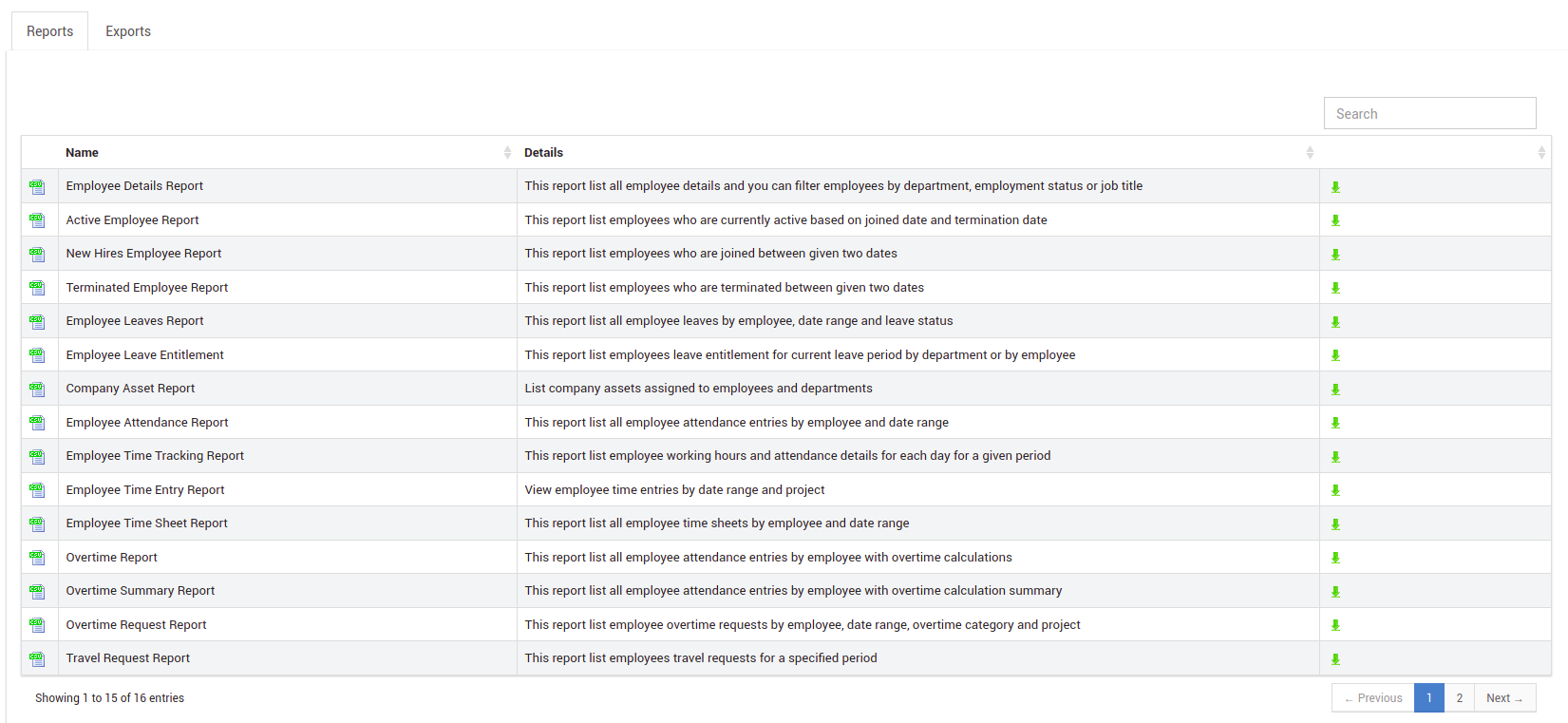Select Overtime Summary Report name
1568x723 pixels.
141,591
